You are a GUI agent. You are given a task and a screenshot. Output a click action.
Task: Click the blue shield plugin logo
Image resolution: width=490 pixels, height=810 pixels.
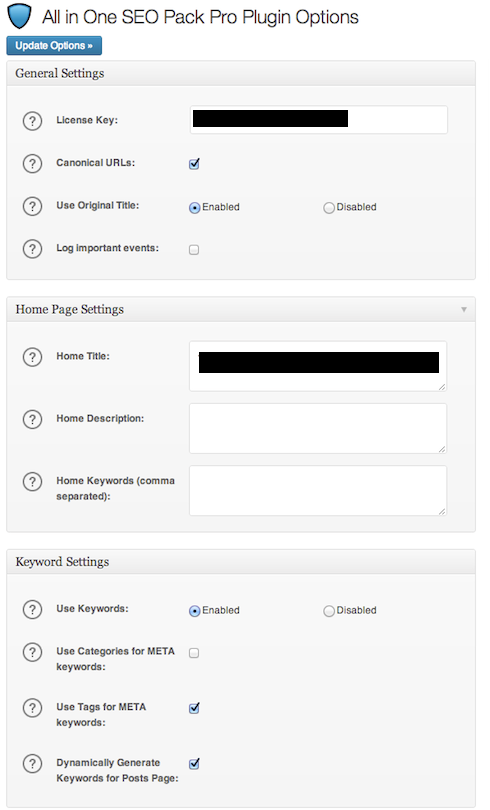20,16
